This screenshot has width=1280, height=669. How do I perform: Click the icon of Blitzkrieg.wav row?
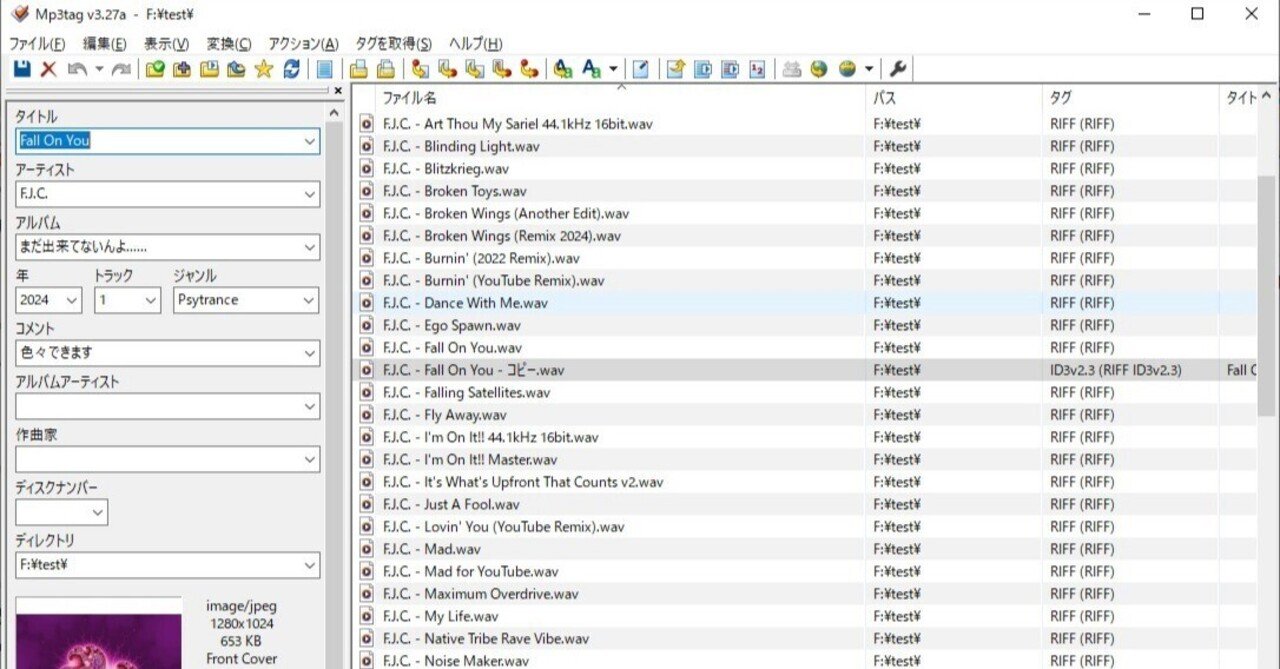point(367,169)
